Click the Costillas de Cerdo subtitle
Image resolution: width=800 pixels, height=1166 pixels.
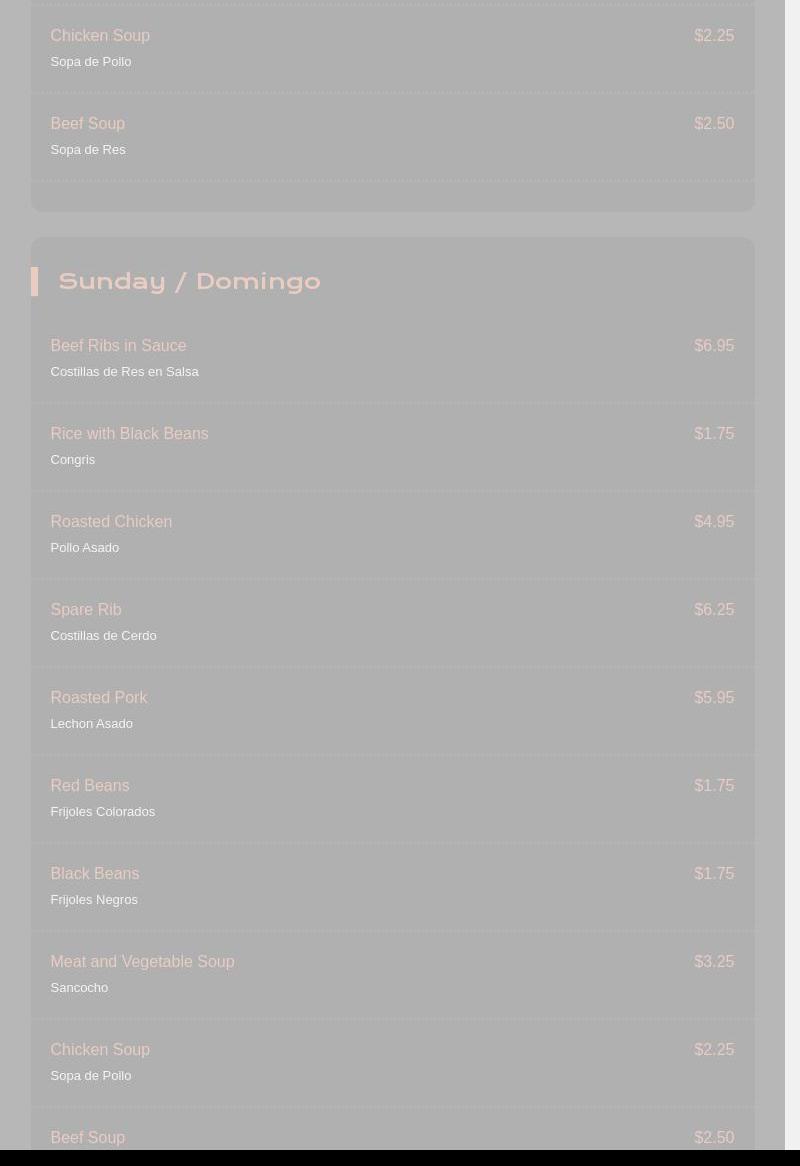tap(103, 636)
